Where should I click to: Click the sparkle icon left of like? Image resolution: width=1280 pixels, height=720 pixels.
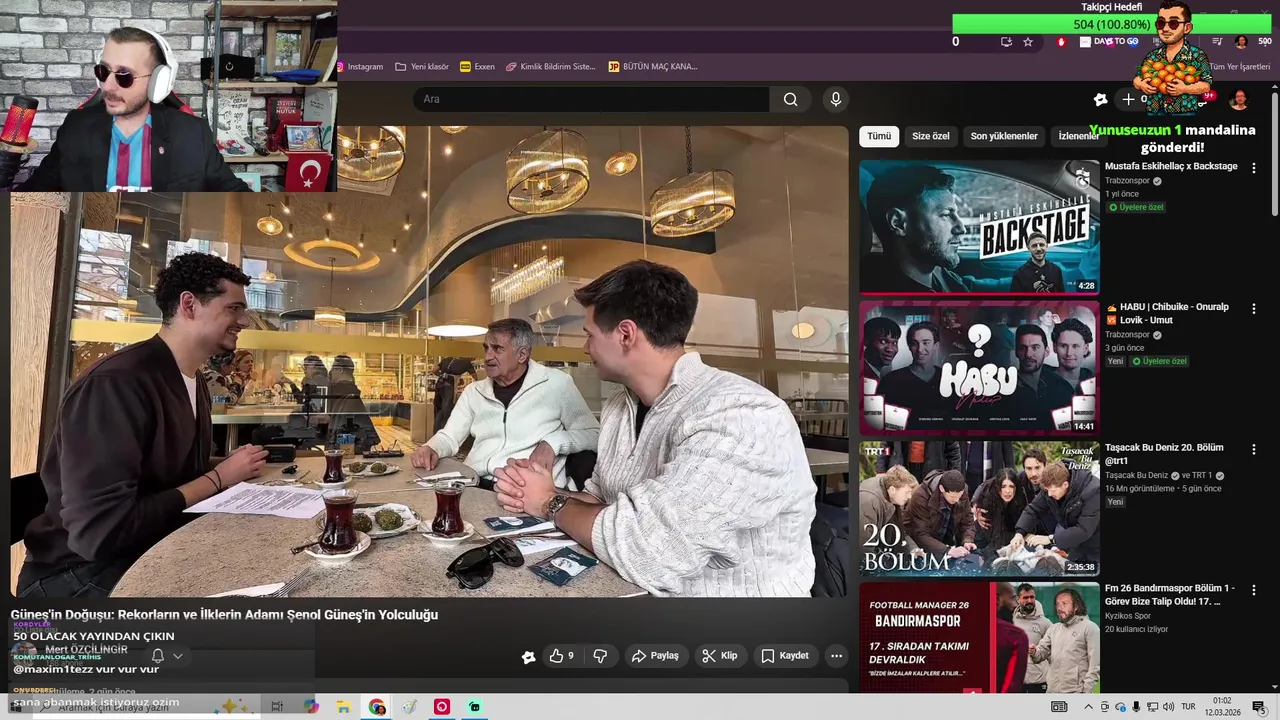click(x=528, y=657)
